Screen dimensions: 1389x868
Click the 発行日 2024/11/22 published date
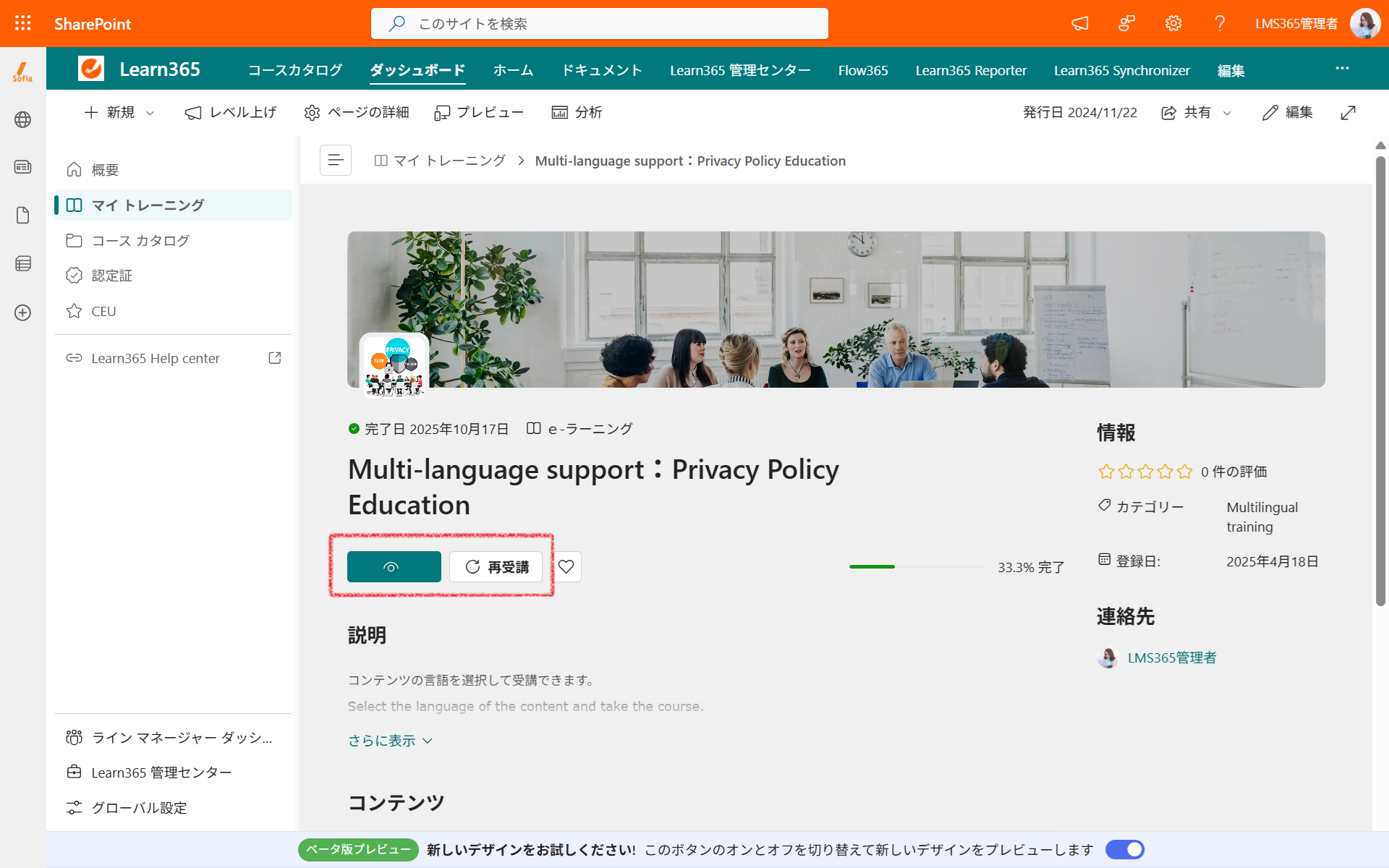pos(1080,113)
